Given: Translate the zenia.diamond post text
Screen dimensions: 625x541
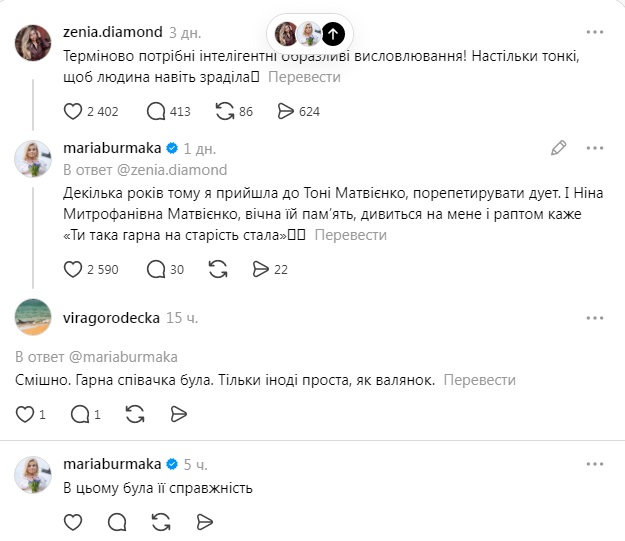Looking at the screenshot, I should [304, 77].
